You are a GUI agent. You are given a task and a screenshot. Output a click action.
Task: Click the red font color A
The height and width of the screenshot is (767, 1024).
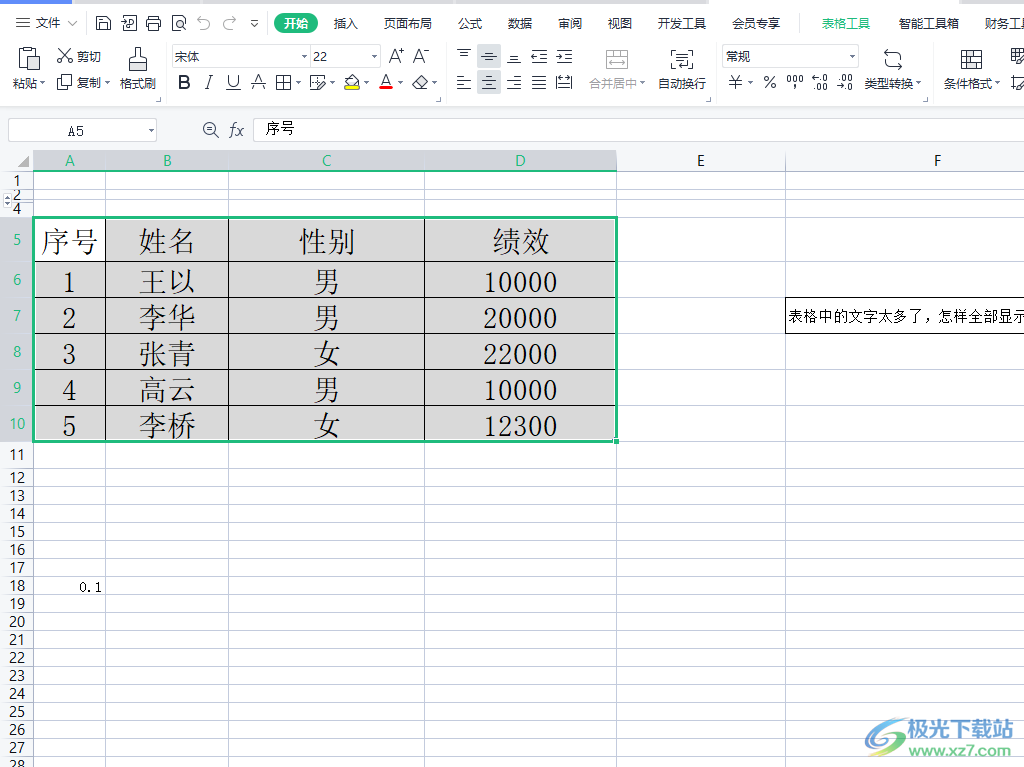tap(386, 82)
